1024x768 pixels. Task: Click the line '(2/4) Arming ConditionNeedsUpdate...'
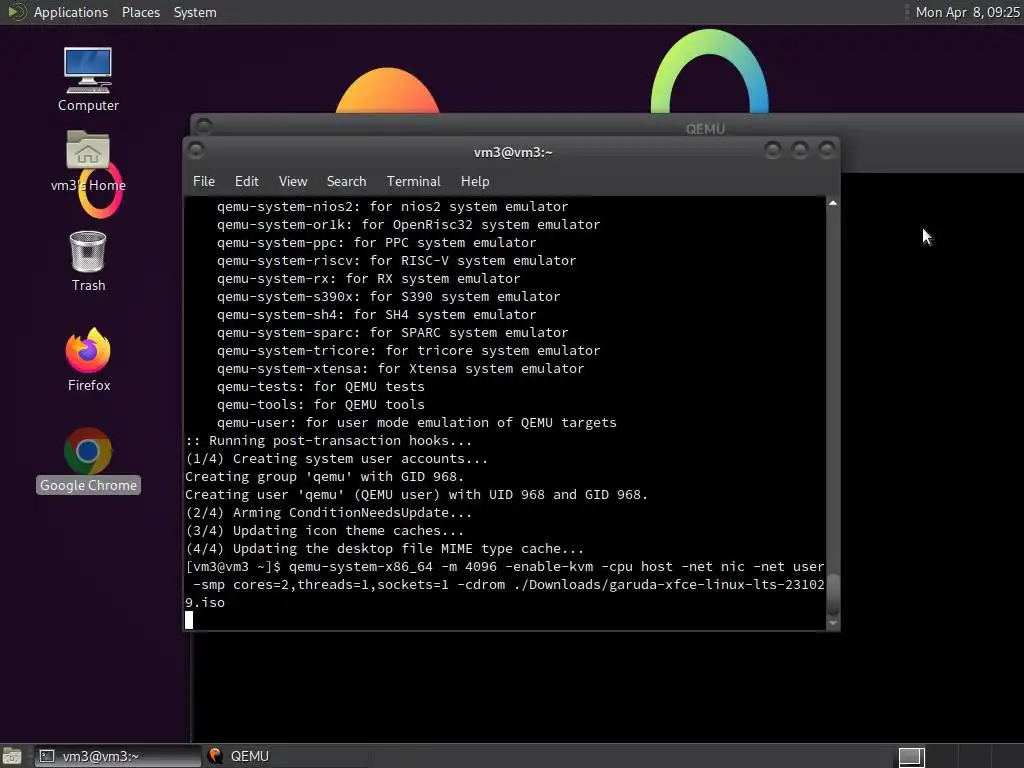(x=328, y=513)
